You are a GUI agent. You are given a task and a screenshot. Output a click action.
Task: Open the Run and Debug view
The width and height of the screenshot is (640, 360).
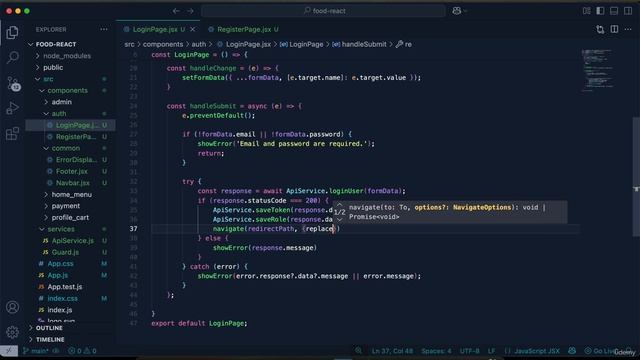(13, 108)
